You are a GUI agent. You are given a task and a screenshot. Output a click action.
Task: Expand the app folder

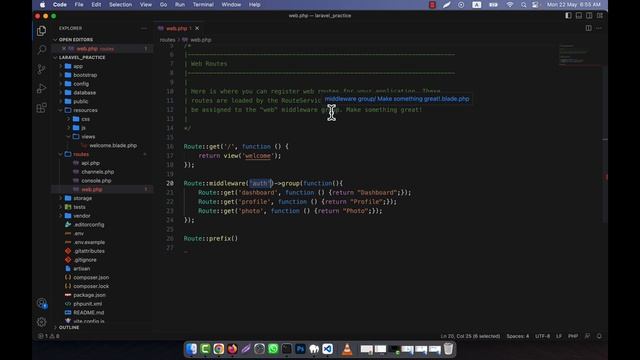coord(78,66)
